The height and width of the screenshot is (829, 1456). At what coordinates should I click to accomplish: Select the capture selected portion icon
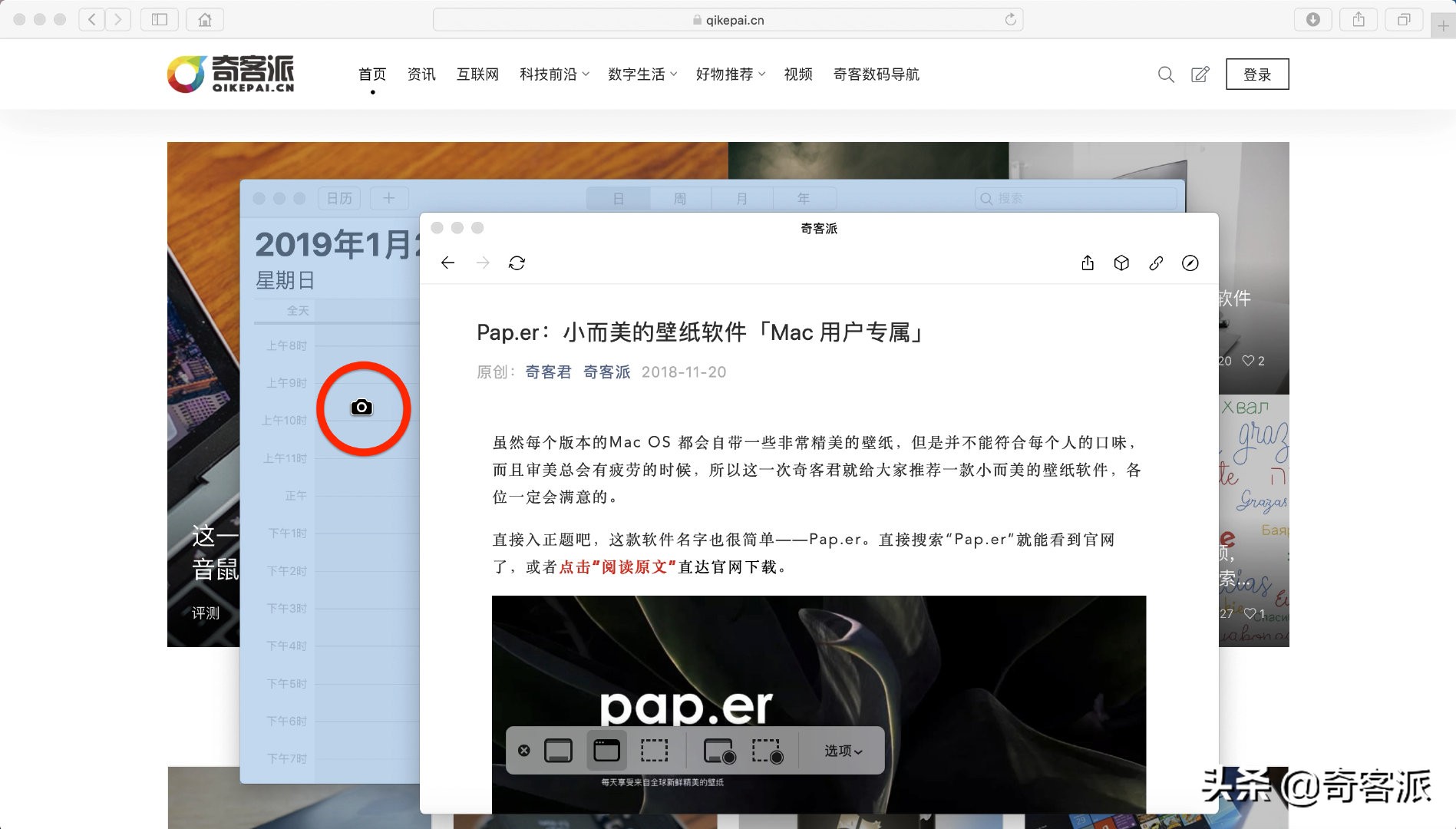[654, 751]
